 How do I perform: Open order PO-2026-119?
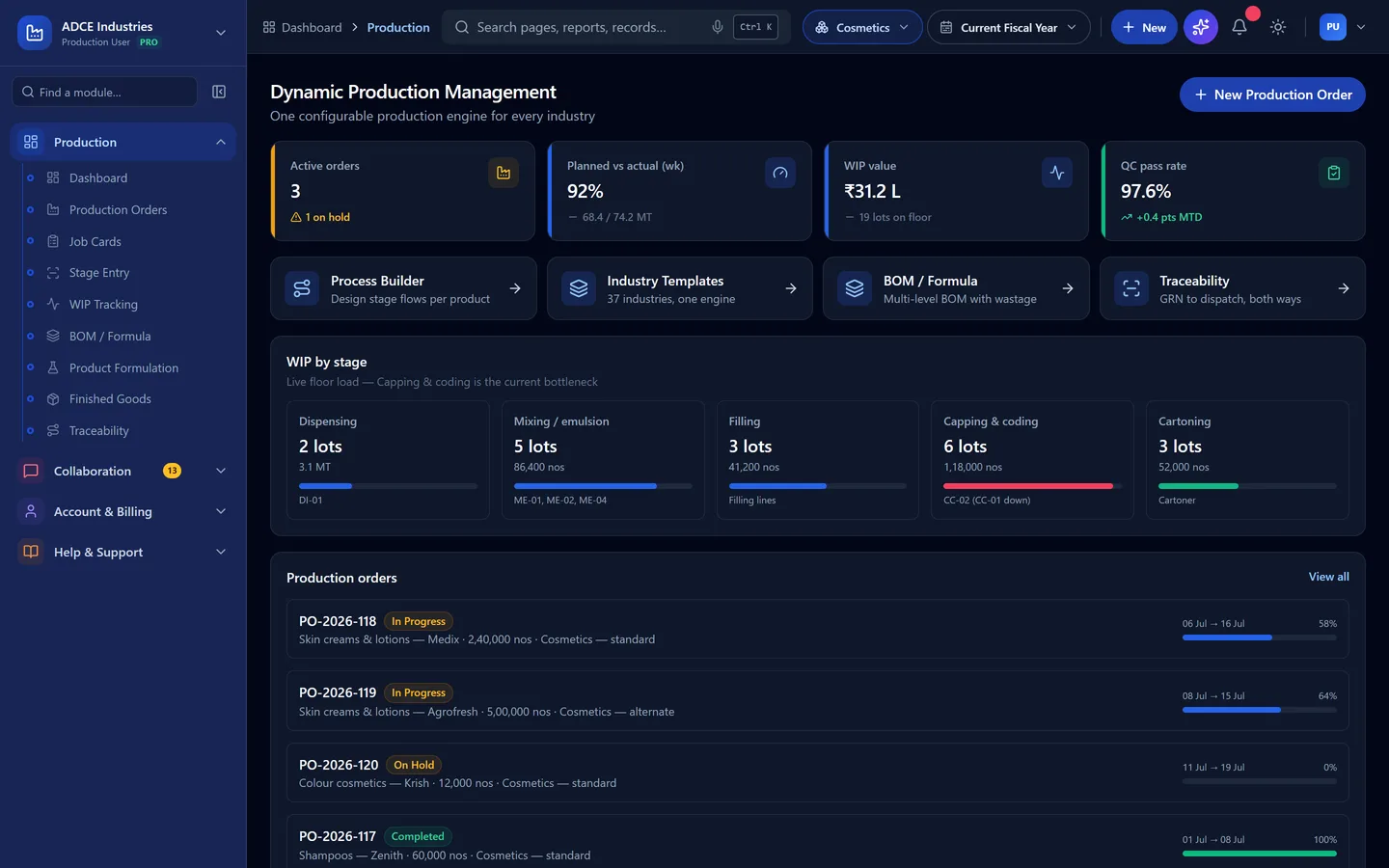tap(818, 701)
